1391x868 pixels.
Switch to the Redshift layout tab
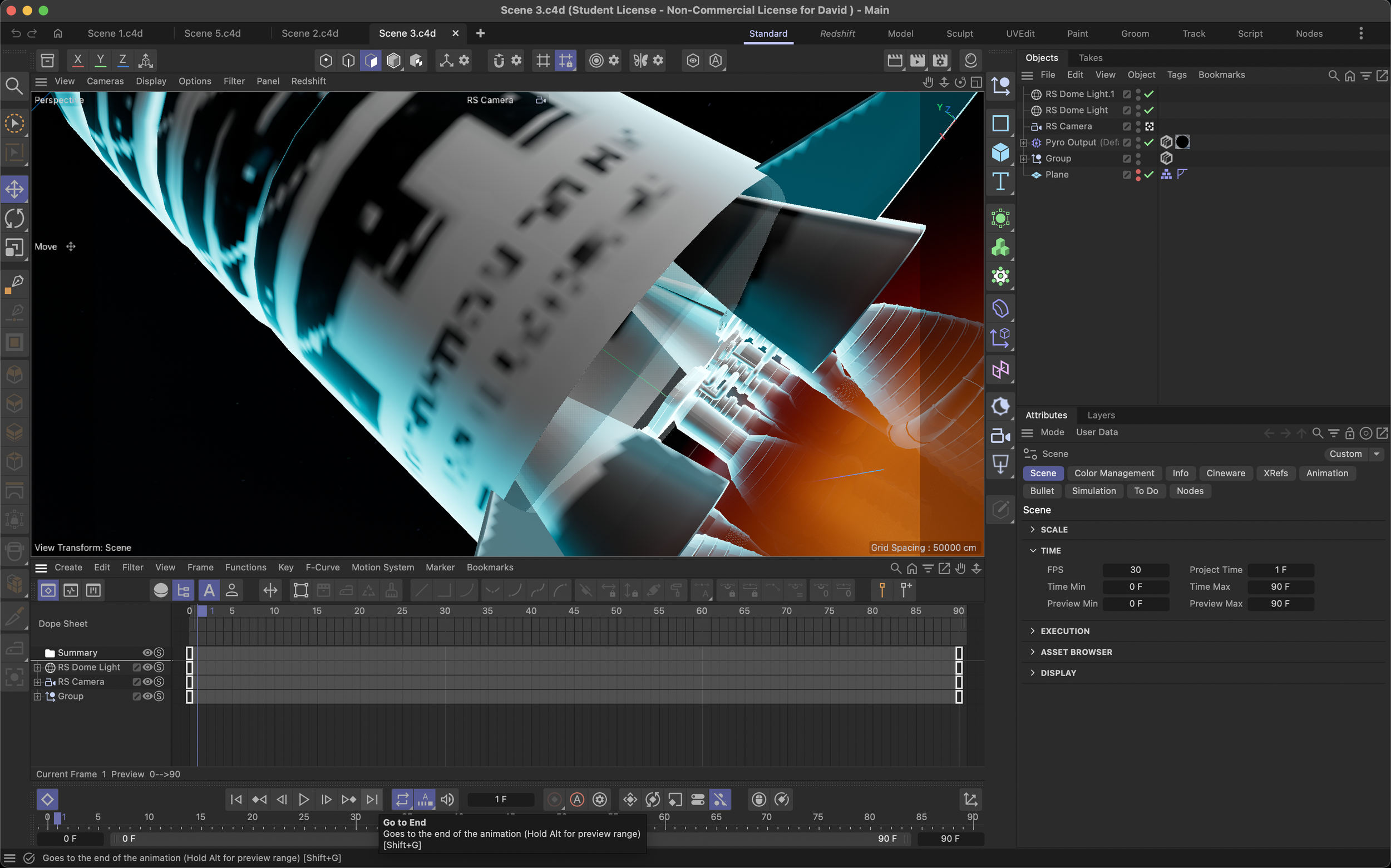(837, 33)
